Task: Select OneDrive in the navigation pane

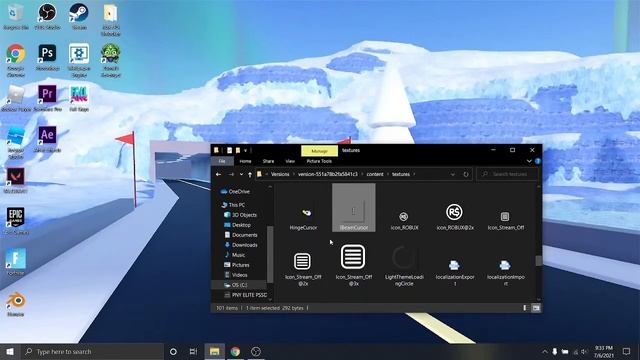Action: click(x=235, y=191)
